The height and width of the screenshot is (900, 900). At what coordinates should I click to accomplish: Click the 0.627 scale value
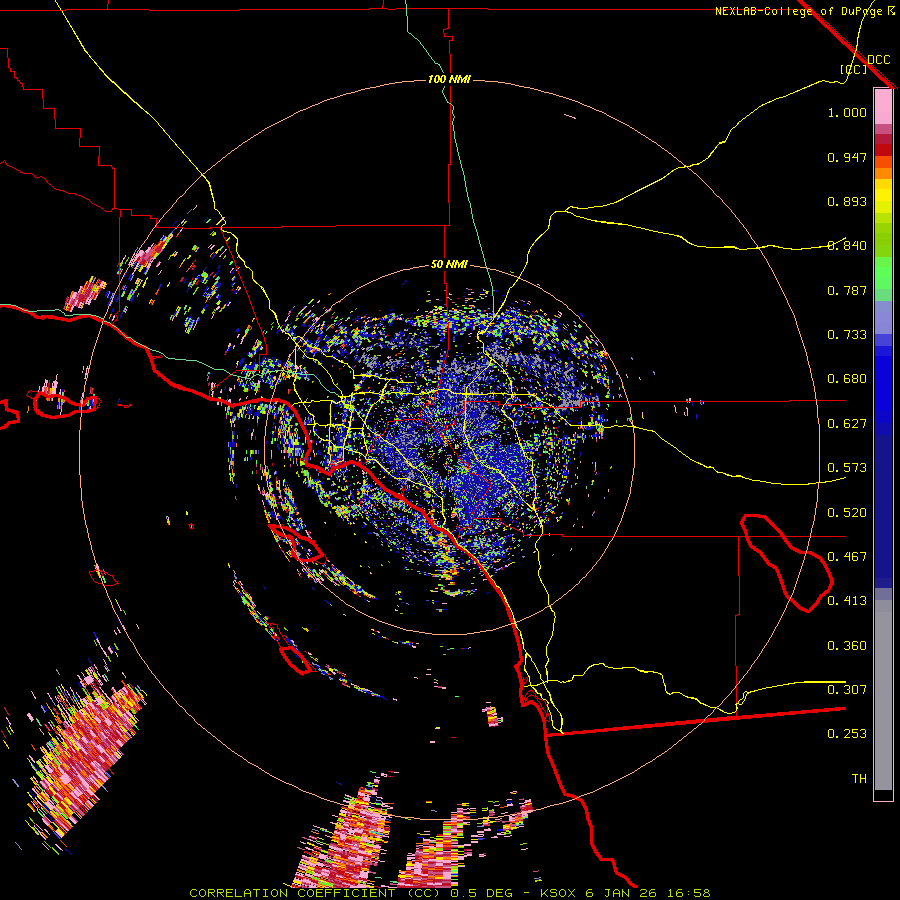pos(847,424)
